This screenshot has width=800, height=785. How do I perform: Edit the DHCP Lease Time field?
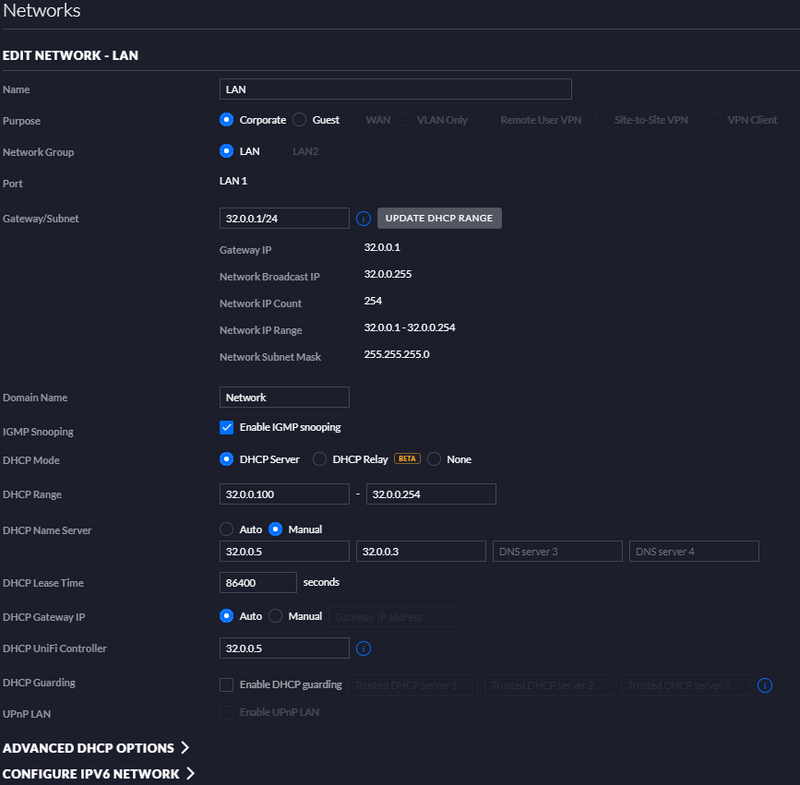pyautogui.click(x=258, y=582)
